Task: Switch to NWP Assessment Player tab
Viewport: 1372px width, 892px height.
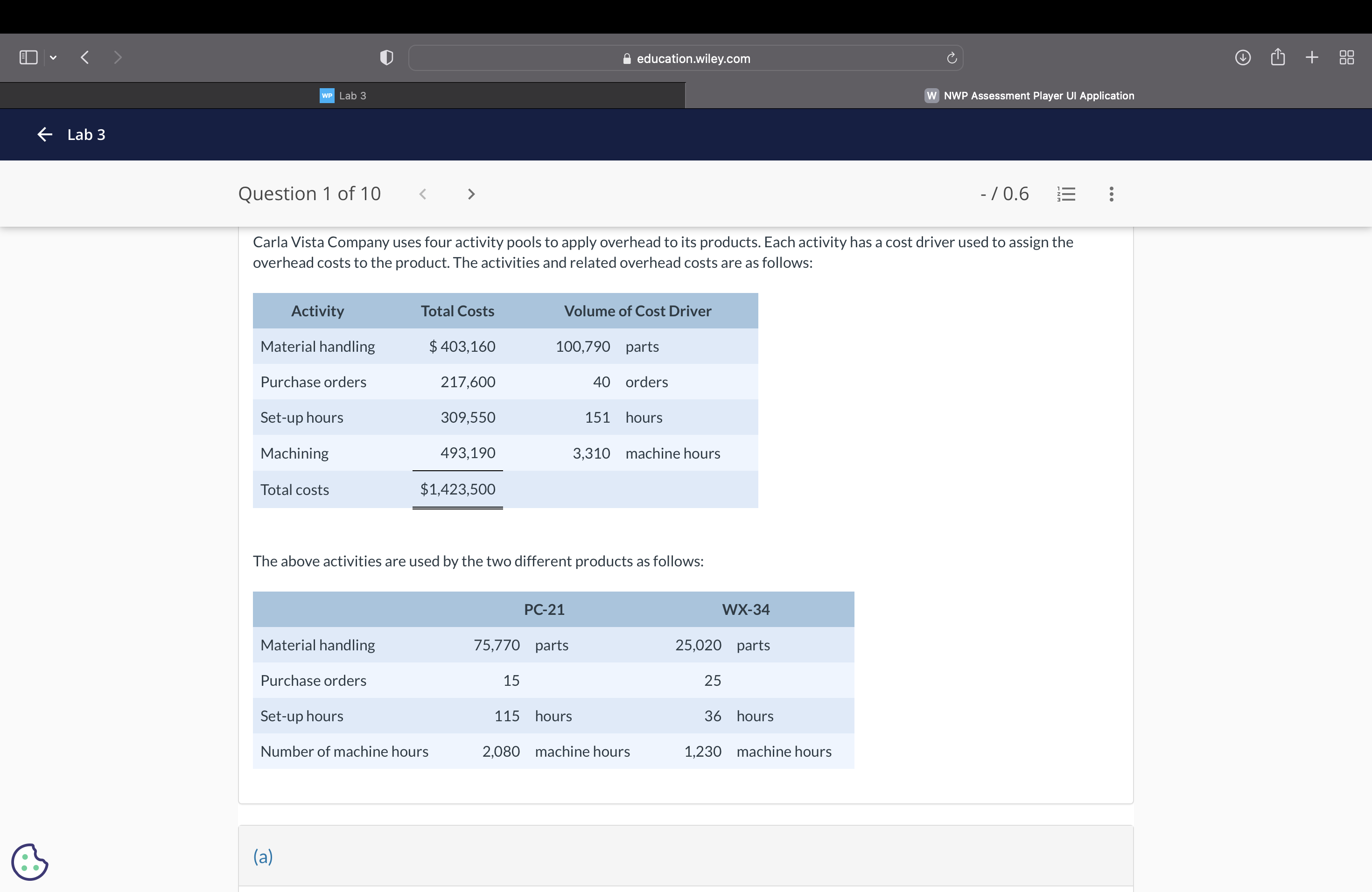Action: point(1029,96)
